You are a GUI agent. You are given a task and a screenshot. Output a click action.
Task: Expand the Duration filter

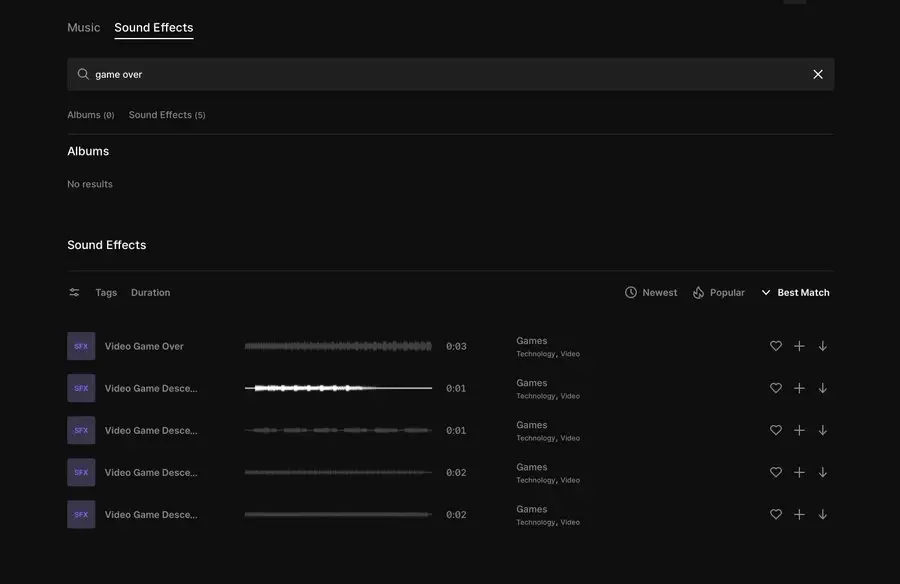pyautogui.click(x=150, y=293)
